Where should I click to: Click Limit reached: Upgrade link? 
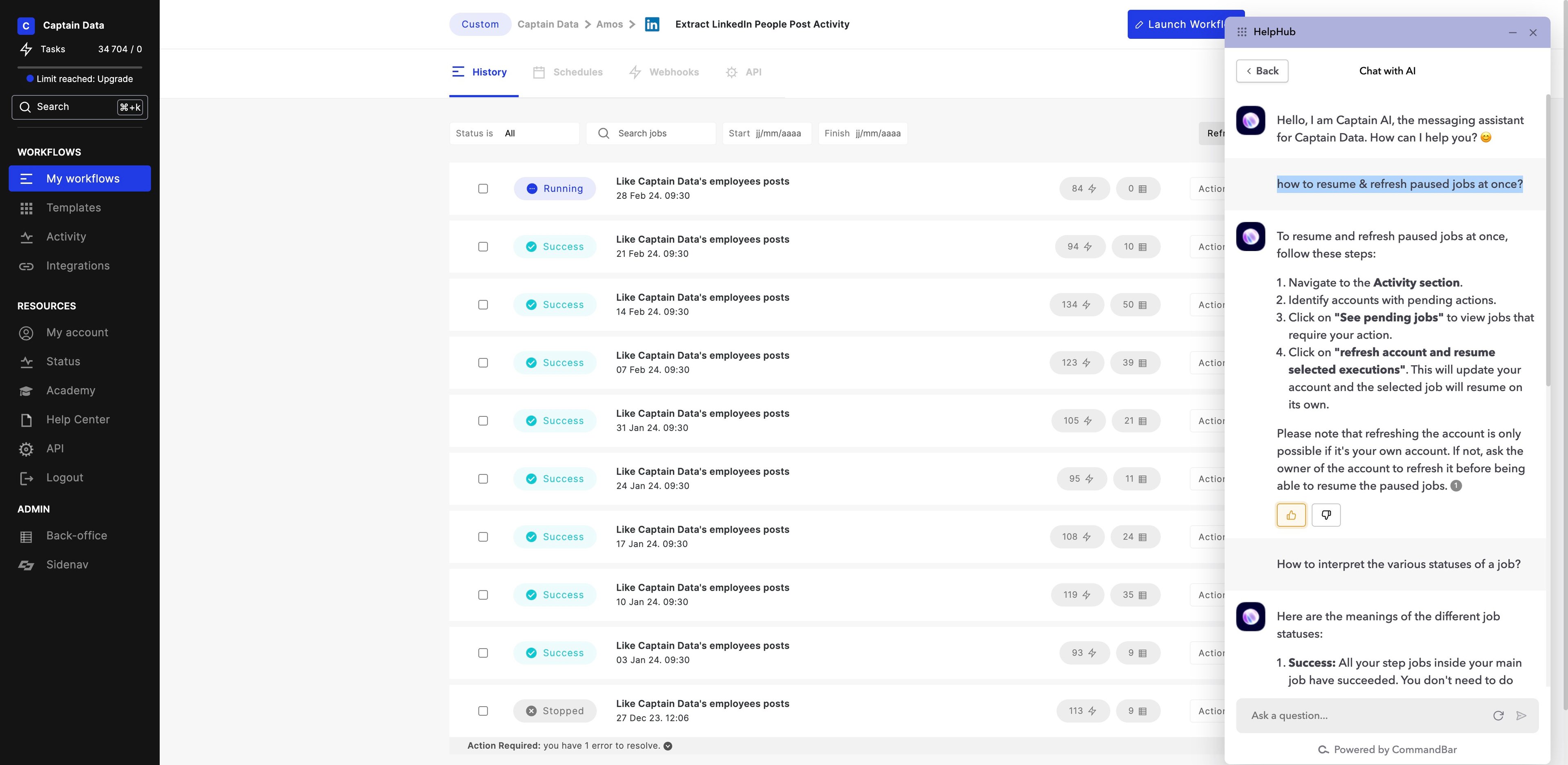(84, 78)
